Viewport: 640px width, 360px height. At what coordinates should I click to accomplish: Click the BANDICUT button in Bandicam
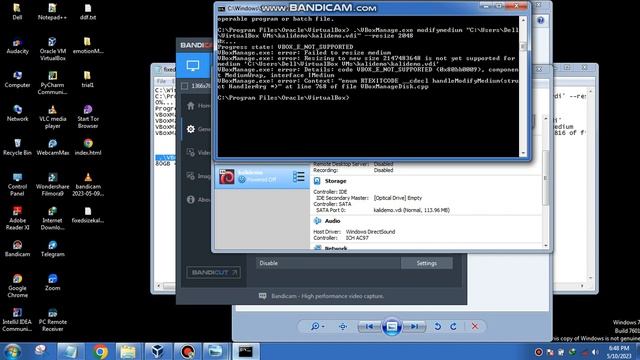(x=213, y=272)
